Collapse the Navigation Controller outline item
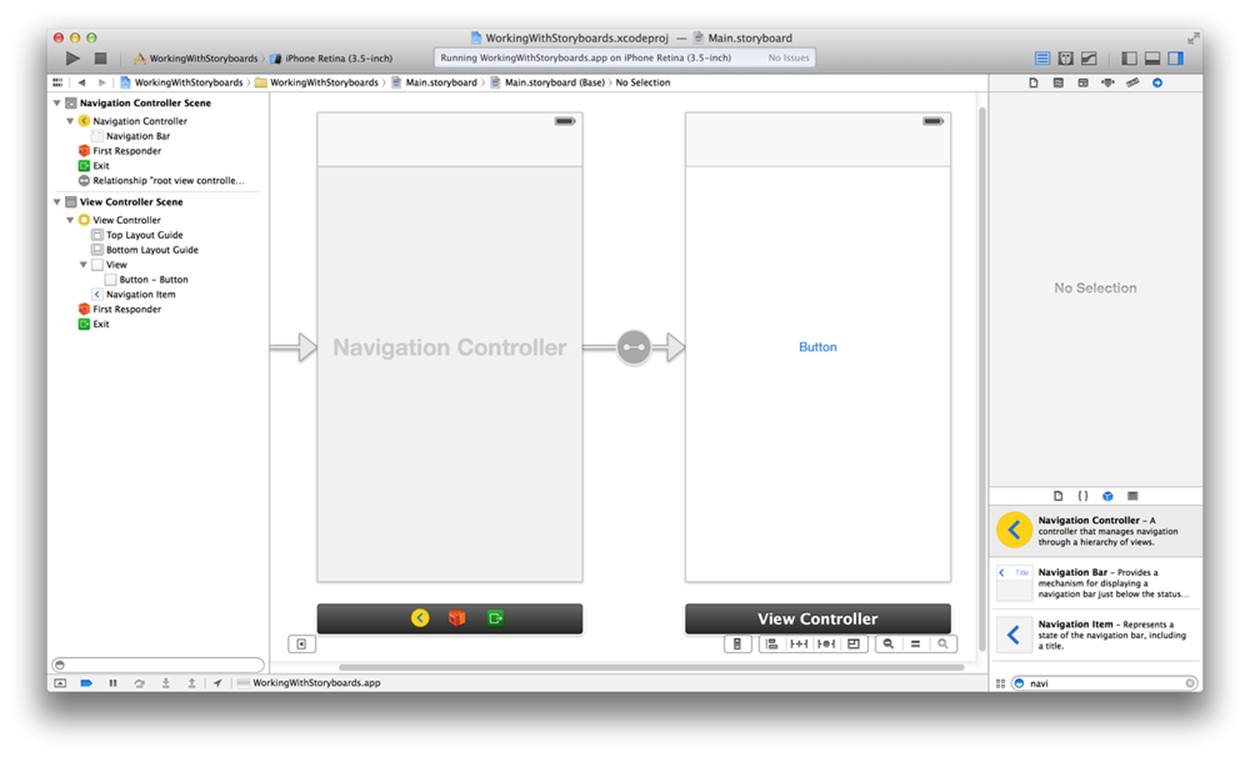The image size is (1250, 757). (x=70, y=121)
